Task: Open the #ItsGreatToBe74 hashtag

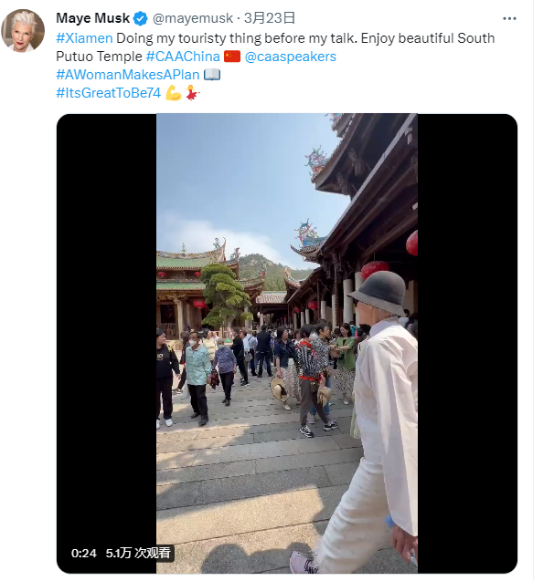Action: (108, 93)
